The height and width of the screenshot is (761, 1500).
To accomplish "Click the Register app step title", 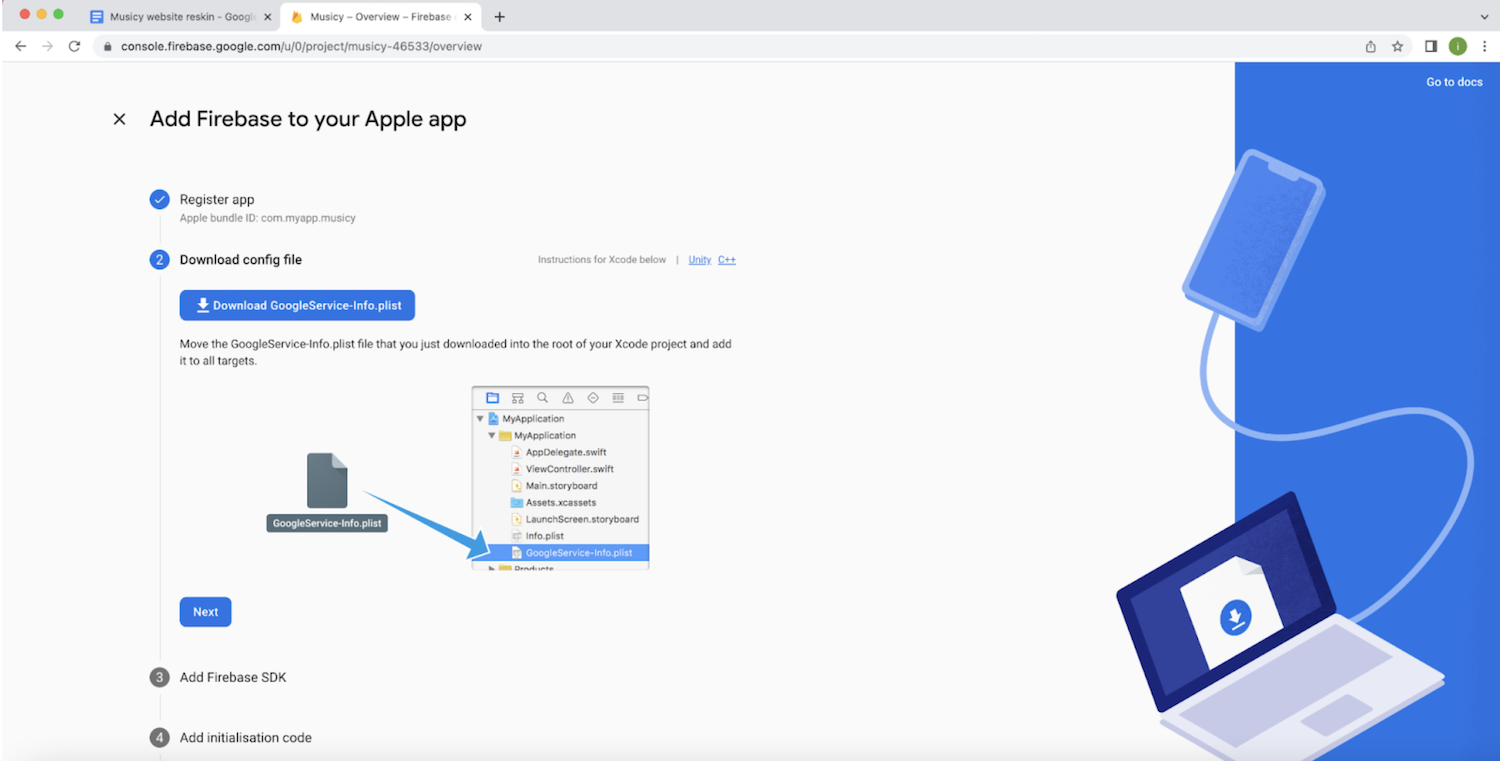I will click(x=217, y=200).
